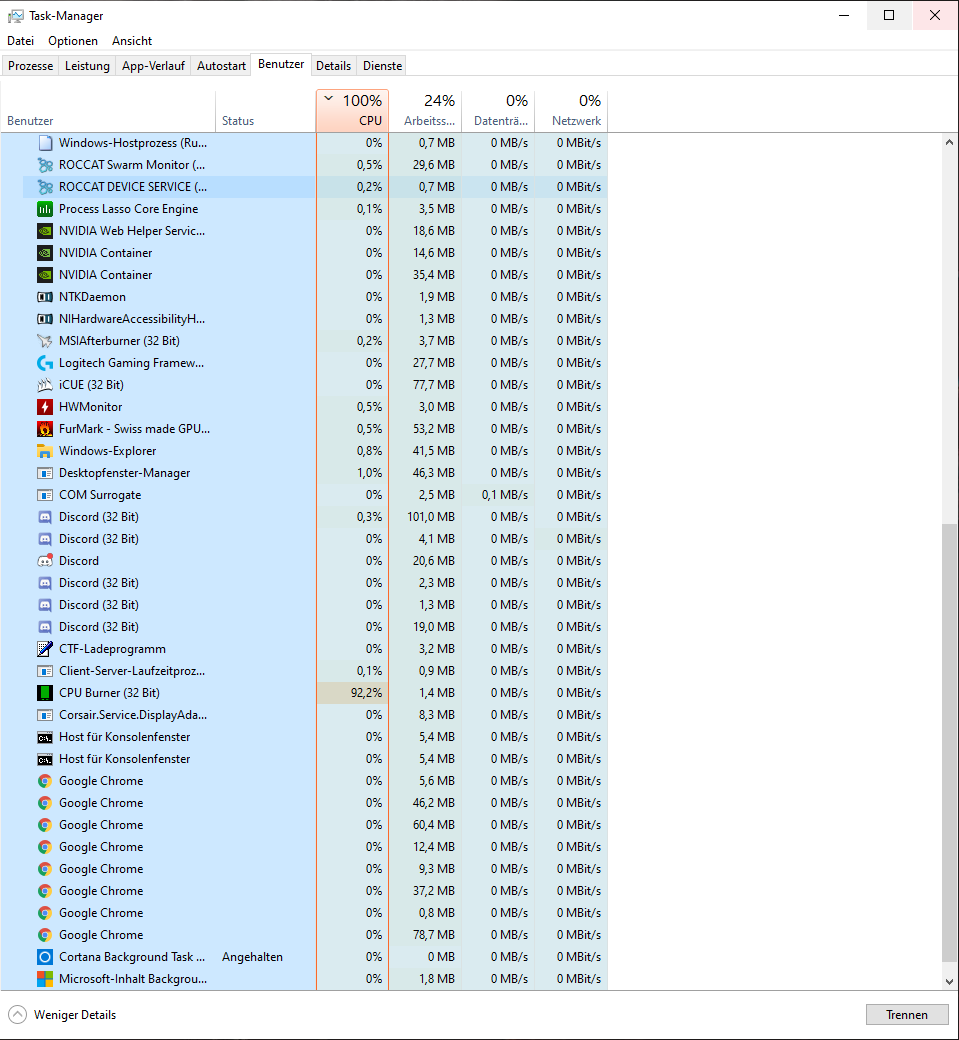
Task: Click the CTF-Ladeprogramm pen icon
Action: point(44,649)
